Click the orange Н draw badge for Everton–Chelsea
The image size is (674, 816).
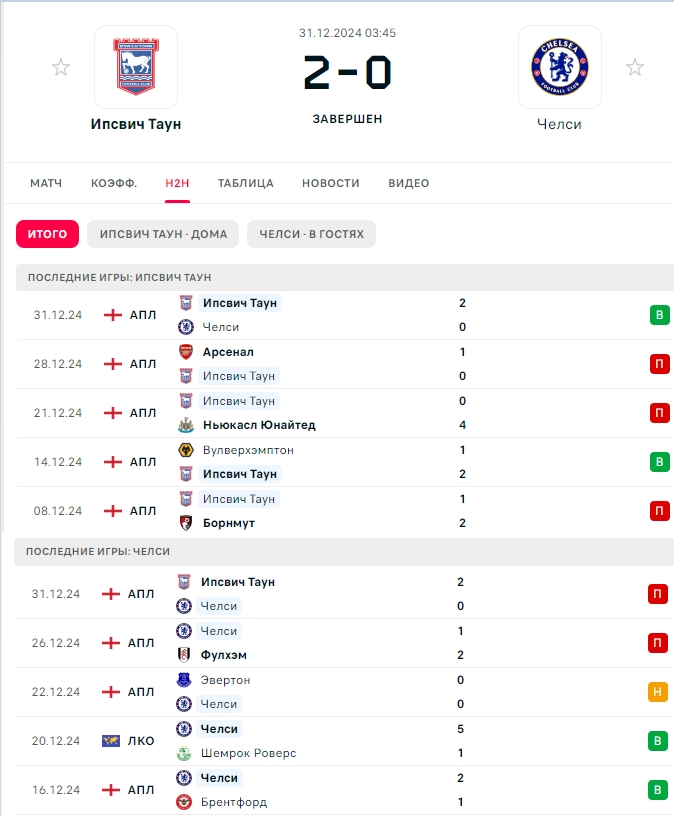pyautogui.click(x=657, y=692)
